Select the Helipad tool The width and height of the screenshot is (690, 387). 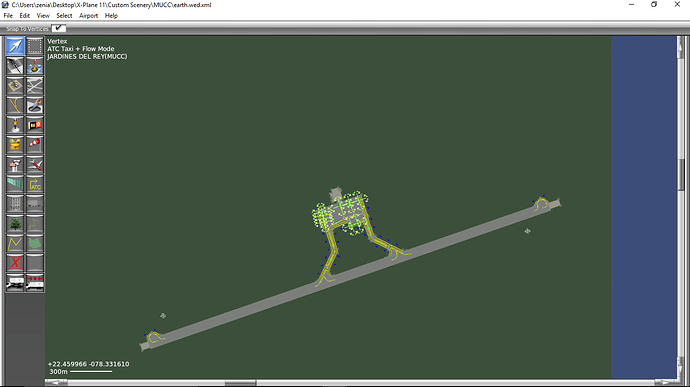click(15, 86)
